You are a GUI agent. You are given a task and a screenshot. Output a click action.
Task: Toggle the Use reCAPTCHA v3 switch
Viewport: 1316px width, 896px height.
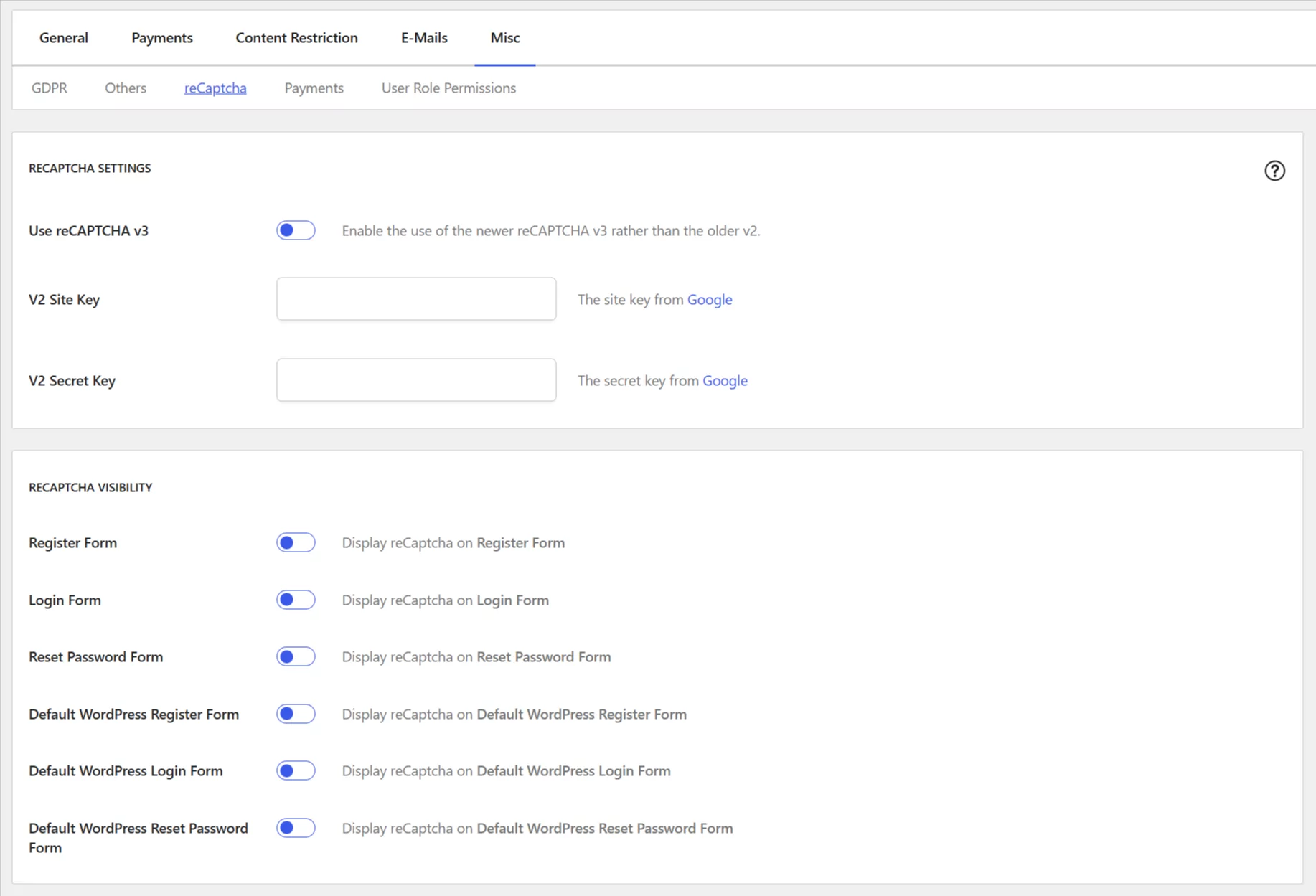[296, 230]
